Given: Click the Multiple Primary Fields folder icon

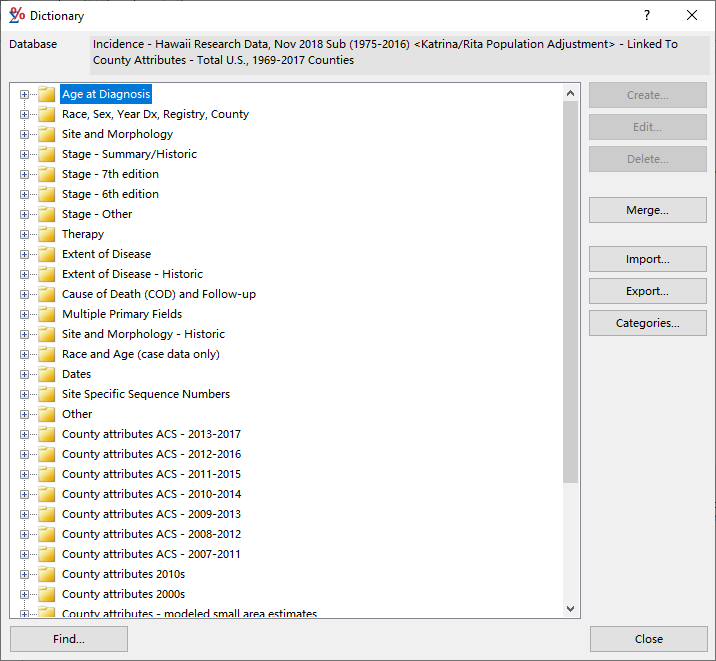Looking at the screenshot, I should [x=46, y=315].
